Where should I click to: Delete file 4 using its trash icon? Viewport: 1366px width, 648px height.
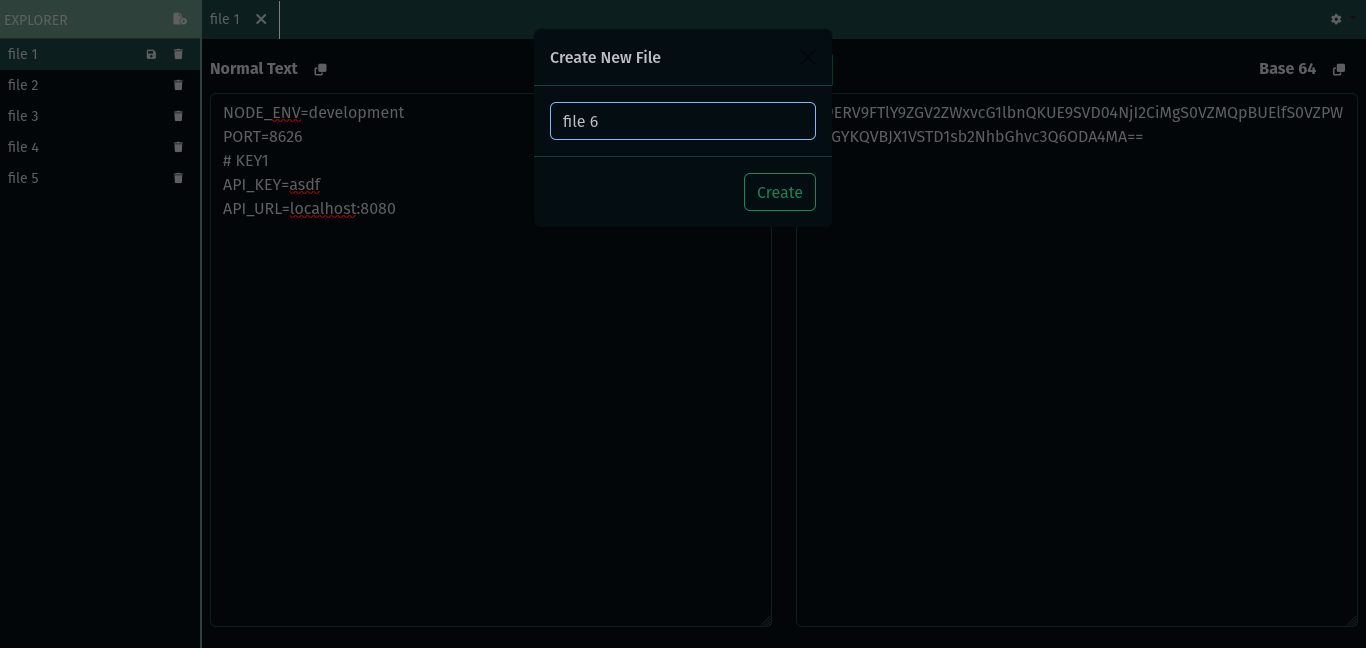(x=179, y=147)
